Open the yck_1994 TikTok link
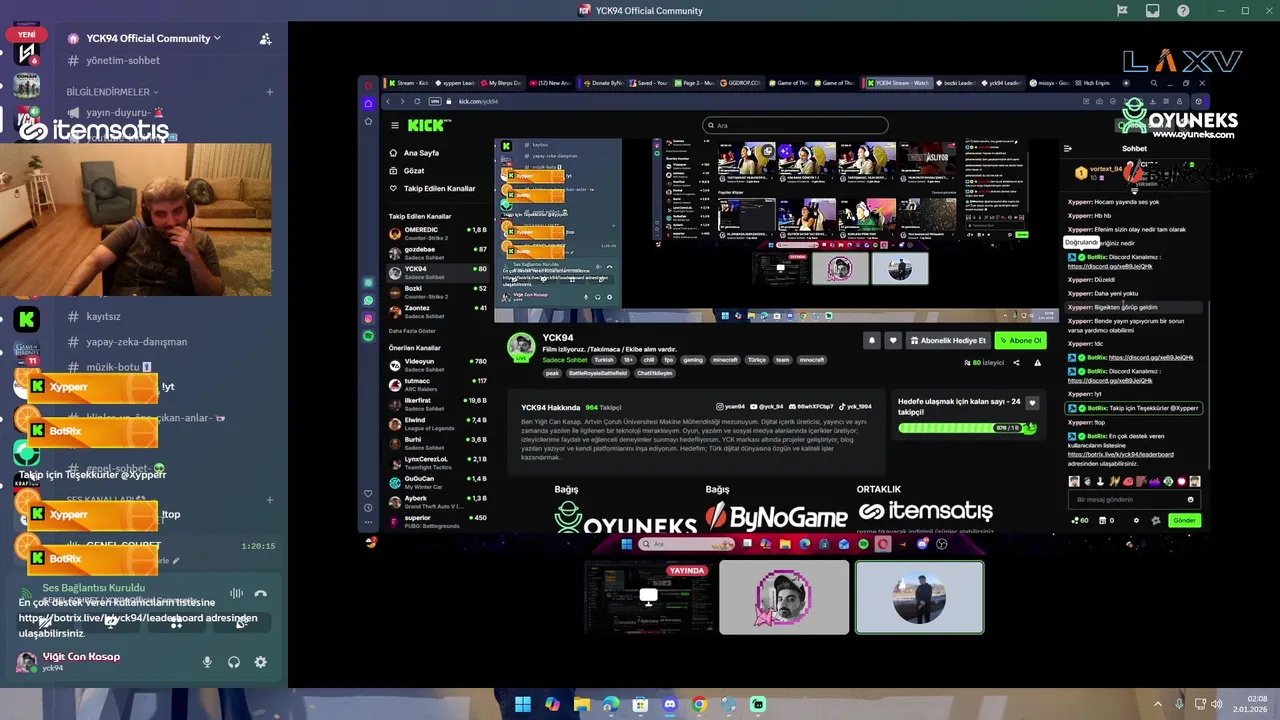 [x=856, y=407]
